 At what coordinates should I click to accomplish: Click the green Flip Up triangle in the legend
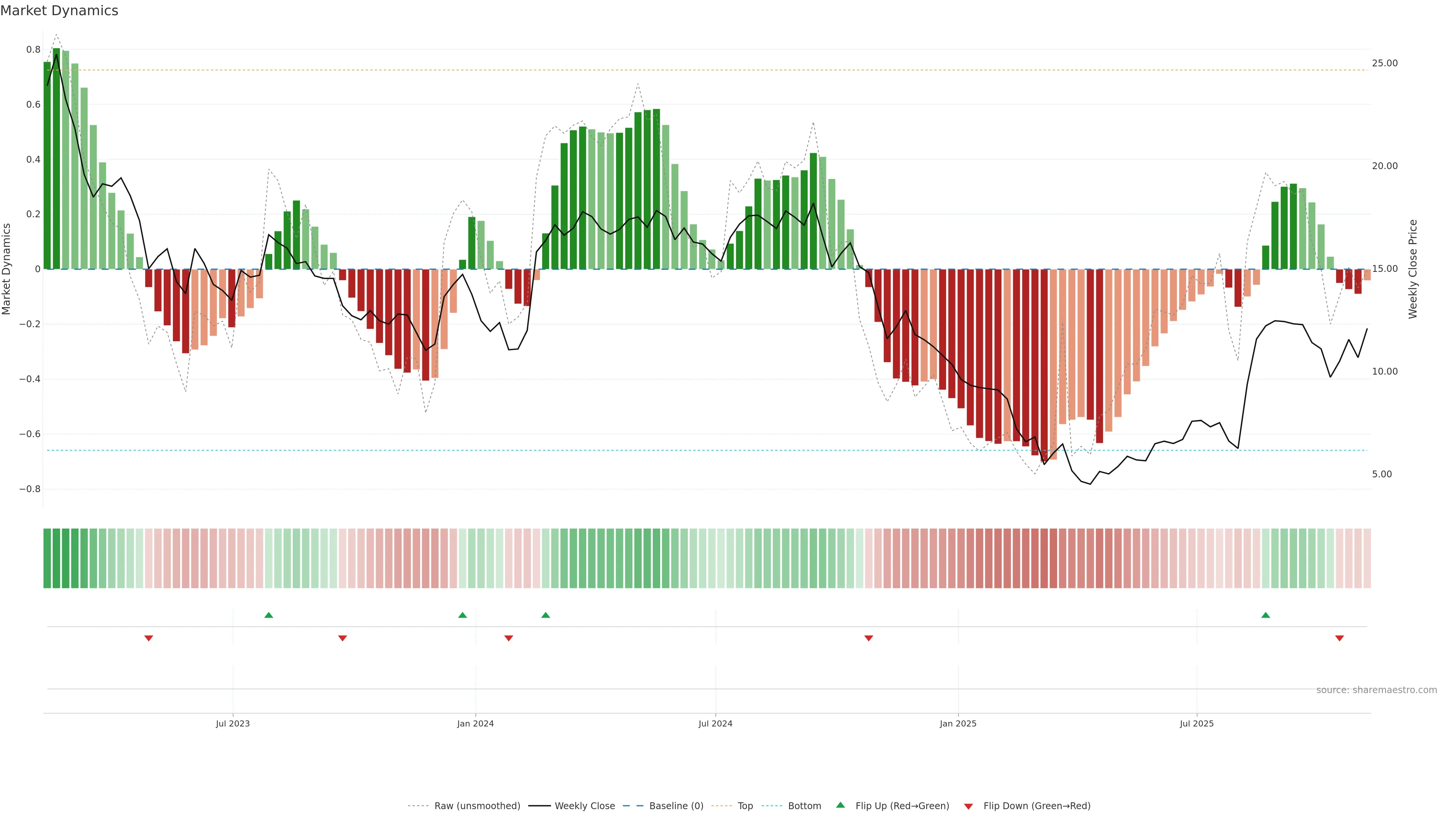coord(840,805)
